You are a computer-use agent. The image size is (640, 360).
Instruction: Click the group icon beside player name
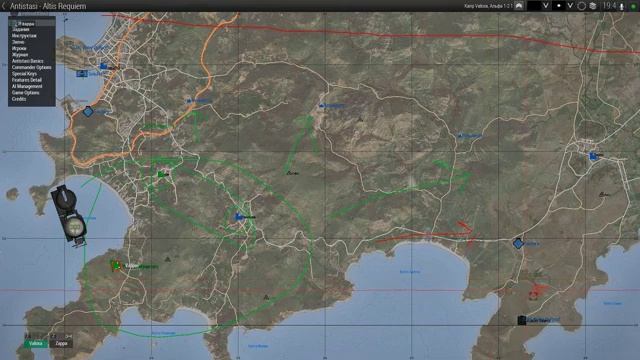519,6
